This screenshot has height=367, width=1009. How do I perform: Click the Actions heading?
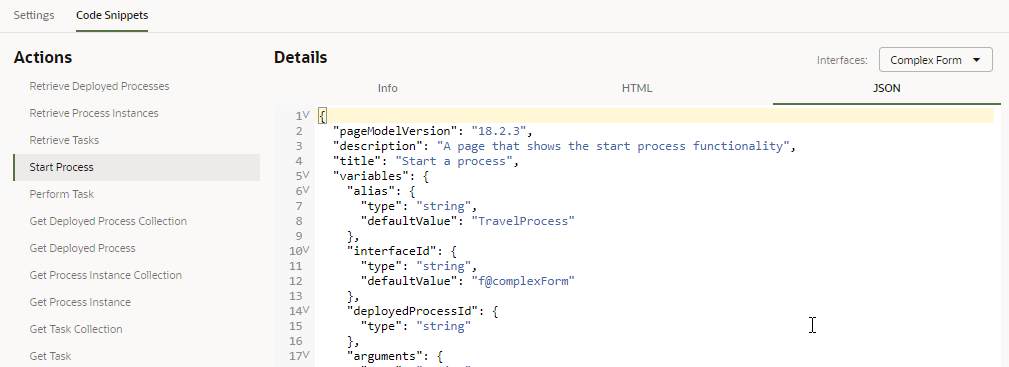point(42,57)
